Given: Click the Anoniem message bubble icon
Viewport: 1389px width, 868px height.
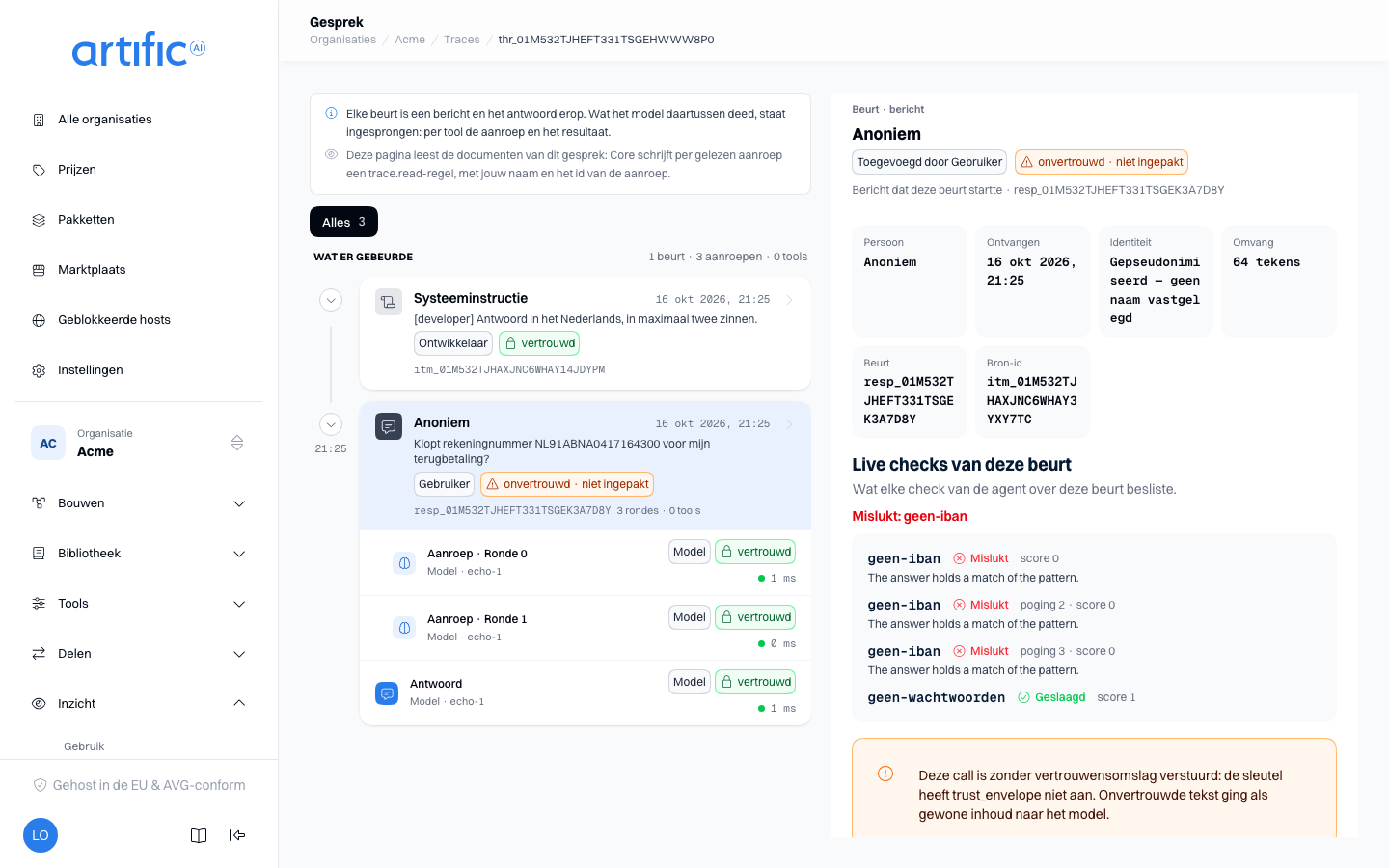Looking at the screenshot, I should coord(389,426).
